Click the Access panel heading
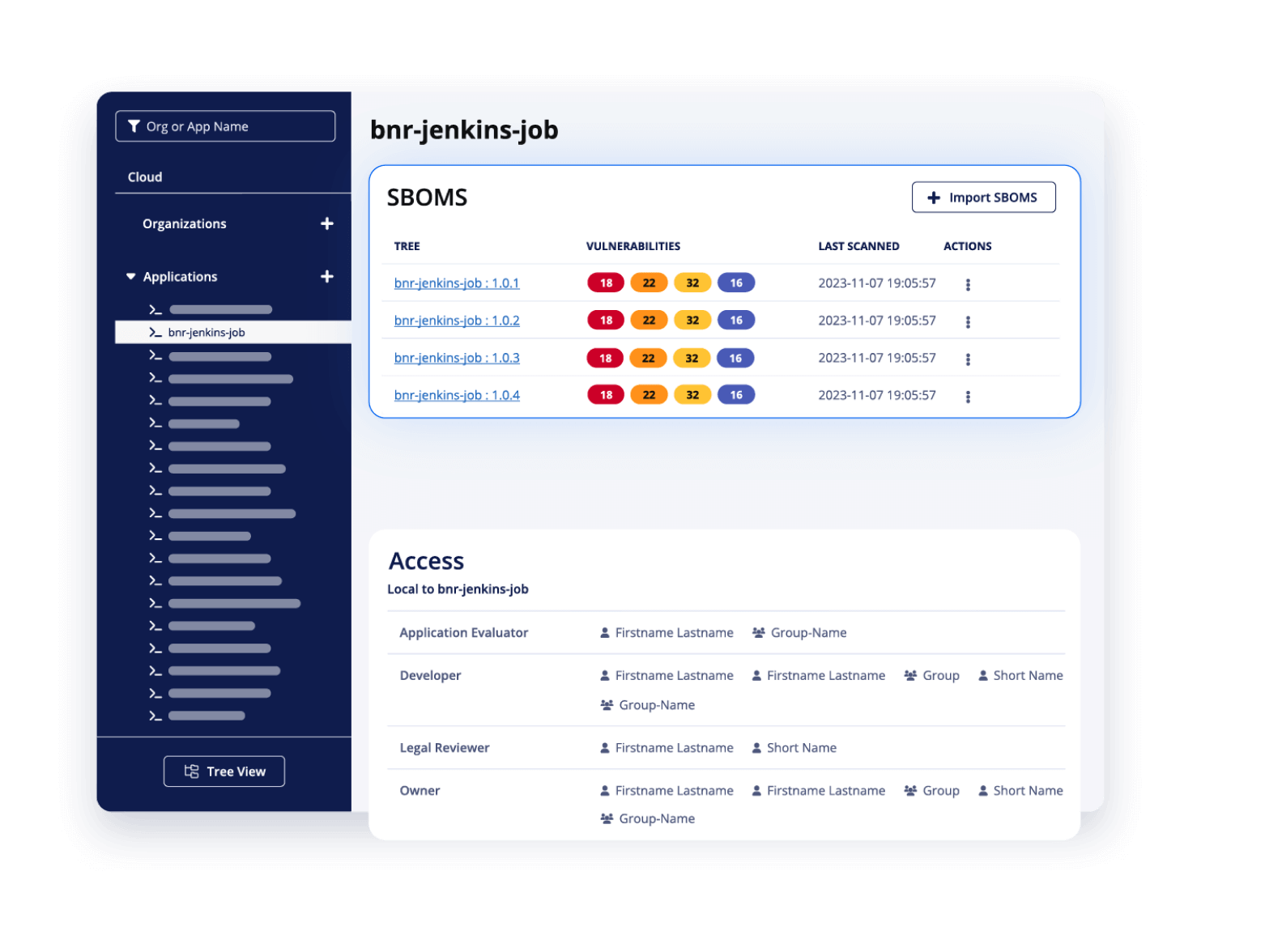 coord(426,561)
